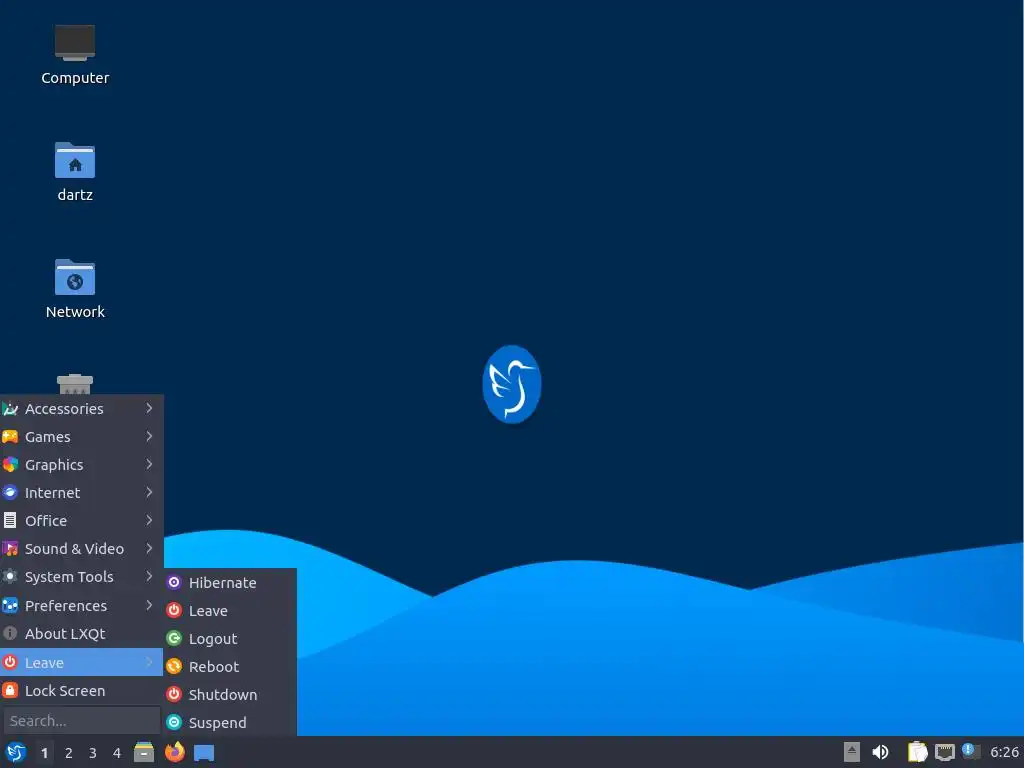Expand the Accessories submenu arrow

click(x=149, y=408)
